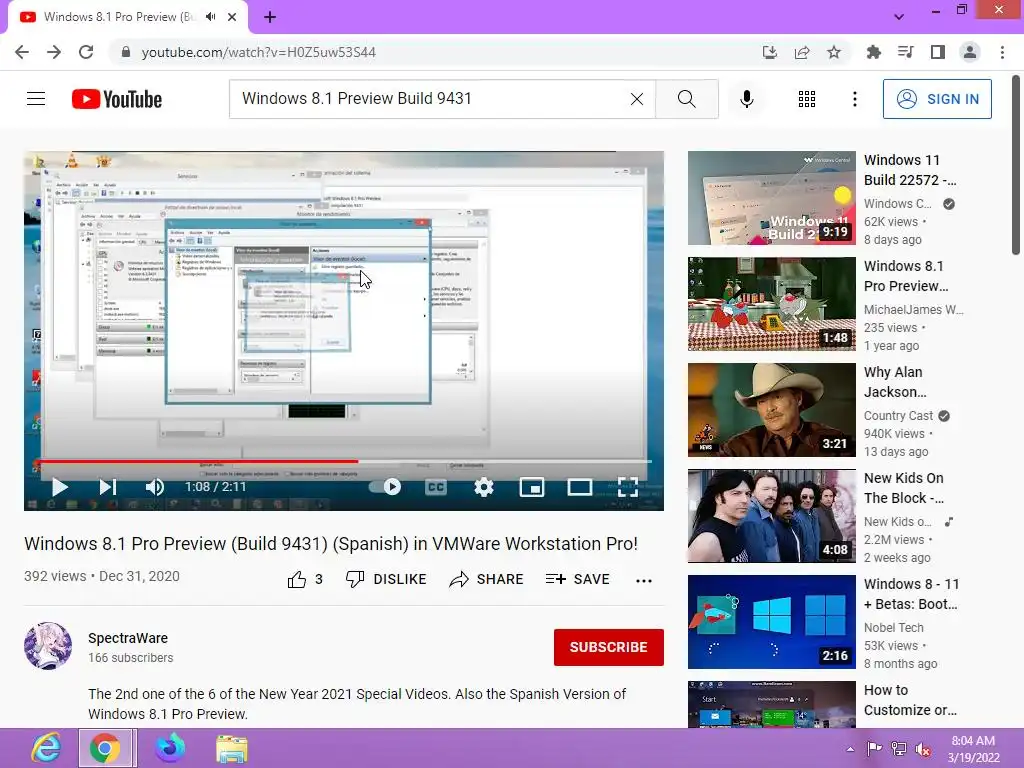Screen dimensions: 1024x768
Task: Click the magnifier search button
Action: 686,99
